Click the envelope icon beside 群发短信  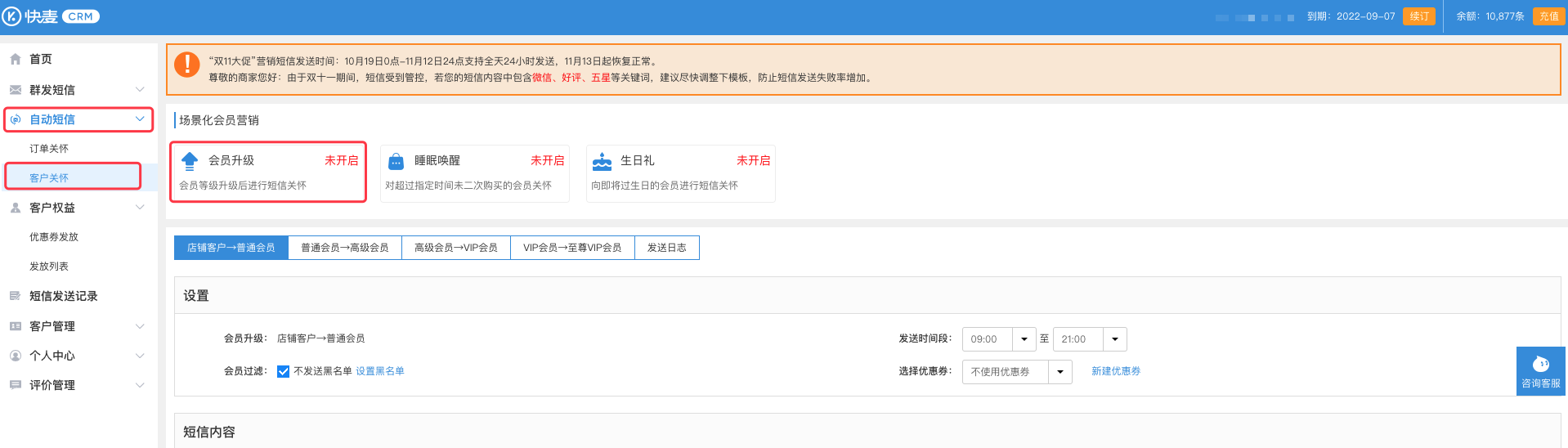[x=16, y=90]
